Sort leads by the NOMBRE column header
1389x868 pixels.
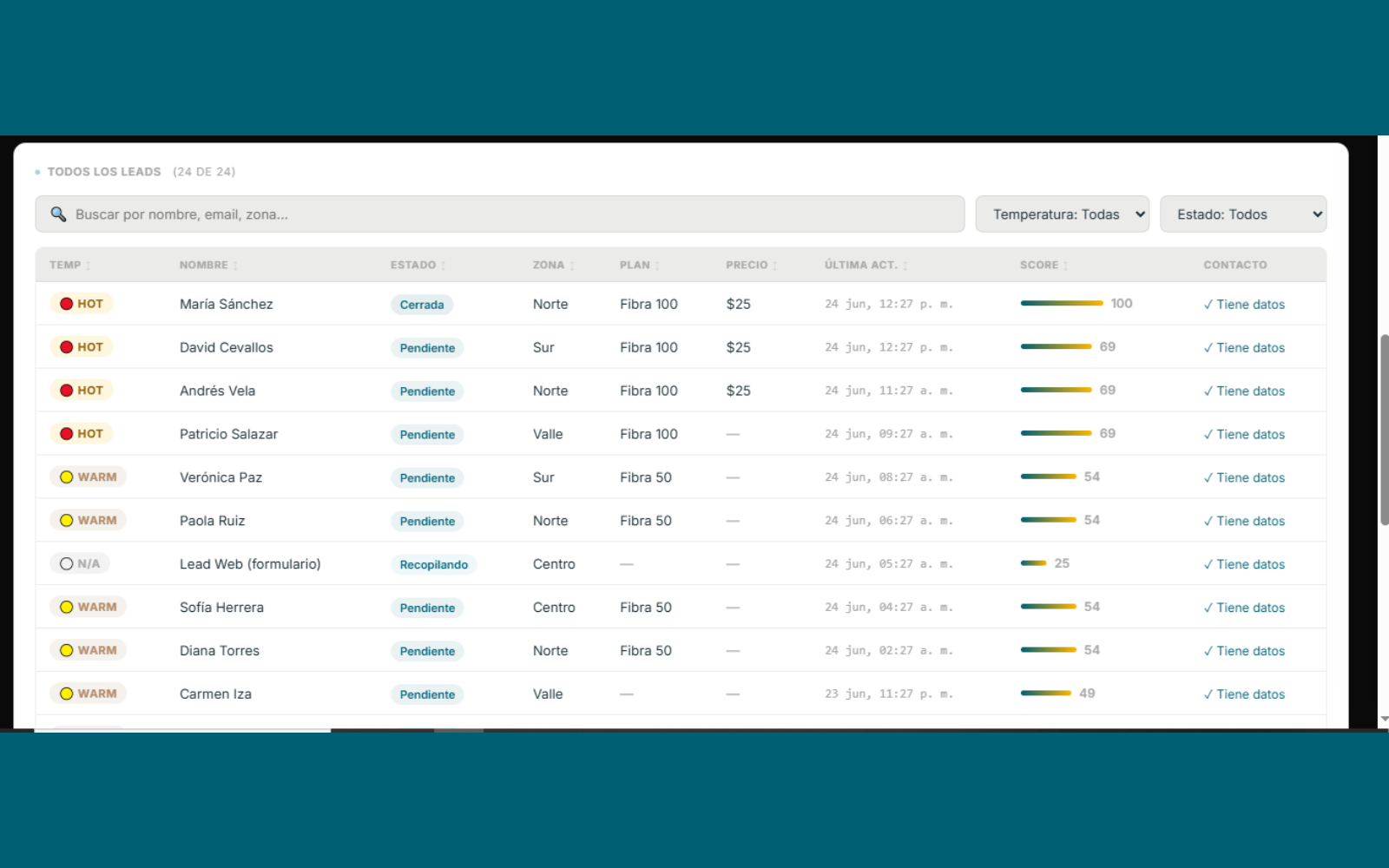point(204,265)
